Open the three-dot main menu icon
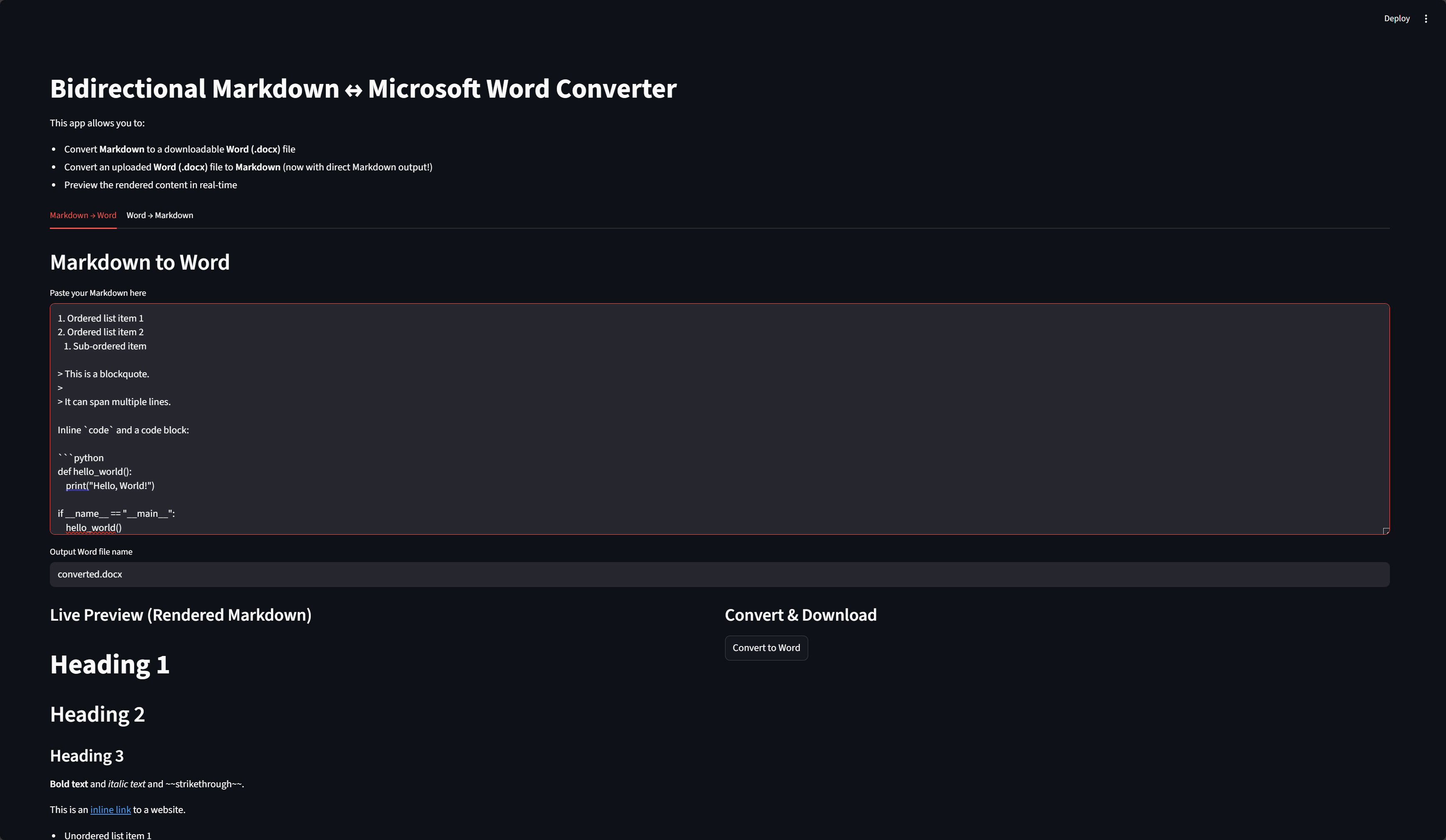 pyautogui.click(x=1426, y=18)
